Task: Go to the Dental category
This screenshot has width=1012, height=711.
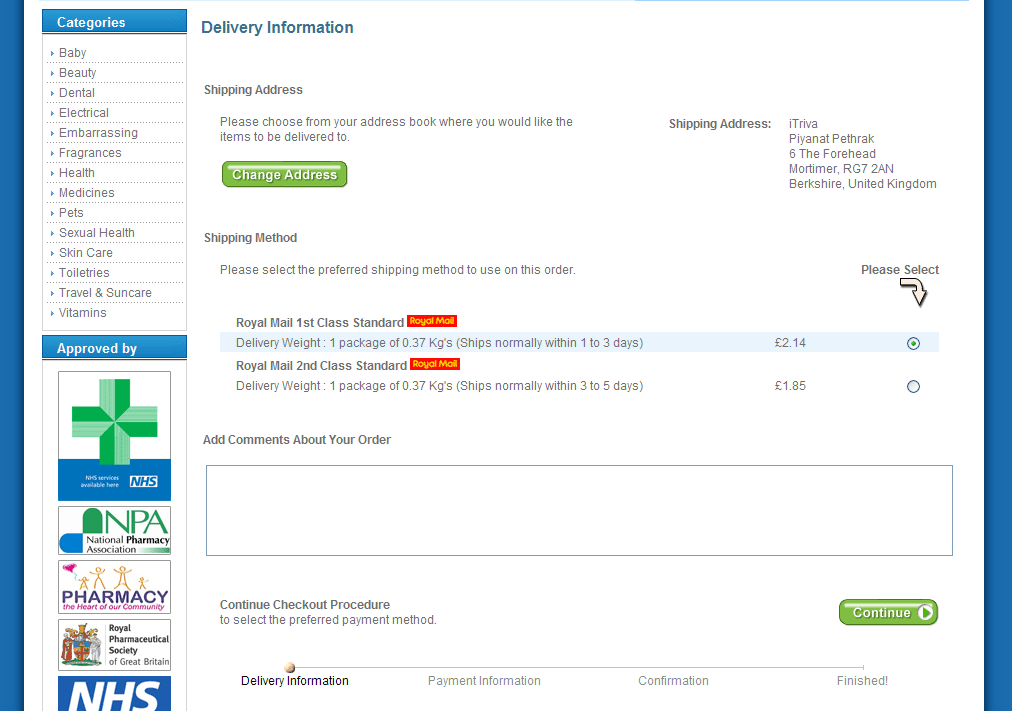Action: (77, 93)
